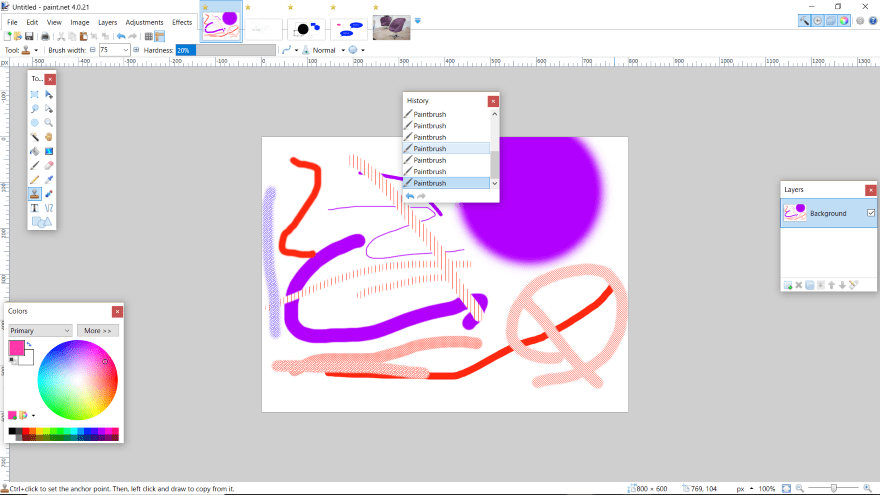Open the Primary color selector dropdown
The width and height of the screenshot is (880, 495).
click(x=40, y=330)
